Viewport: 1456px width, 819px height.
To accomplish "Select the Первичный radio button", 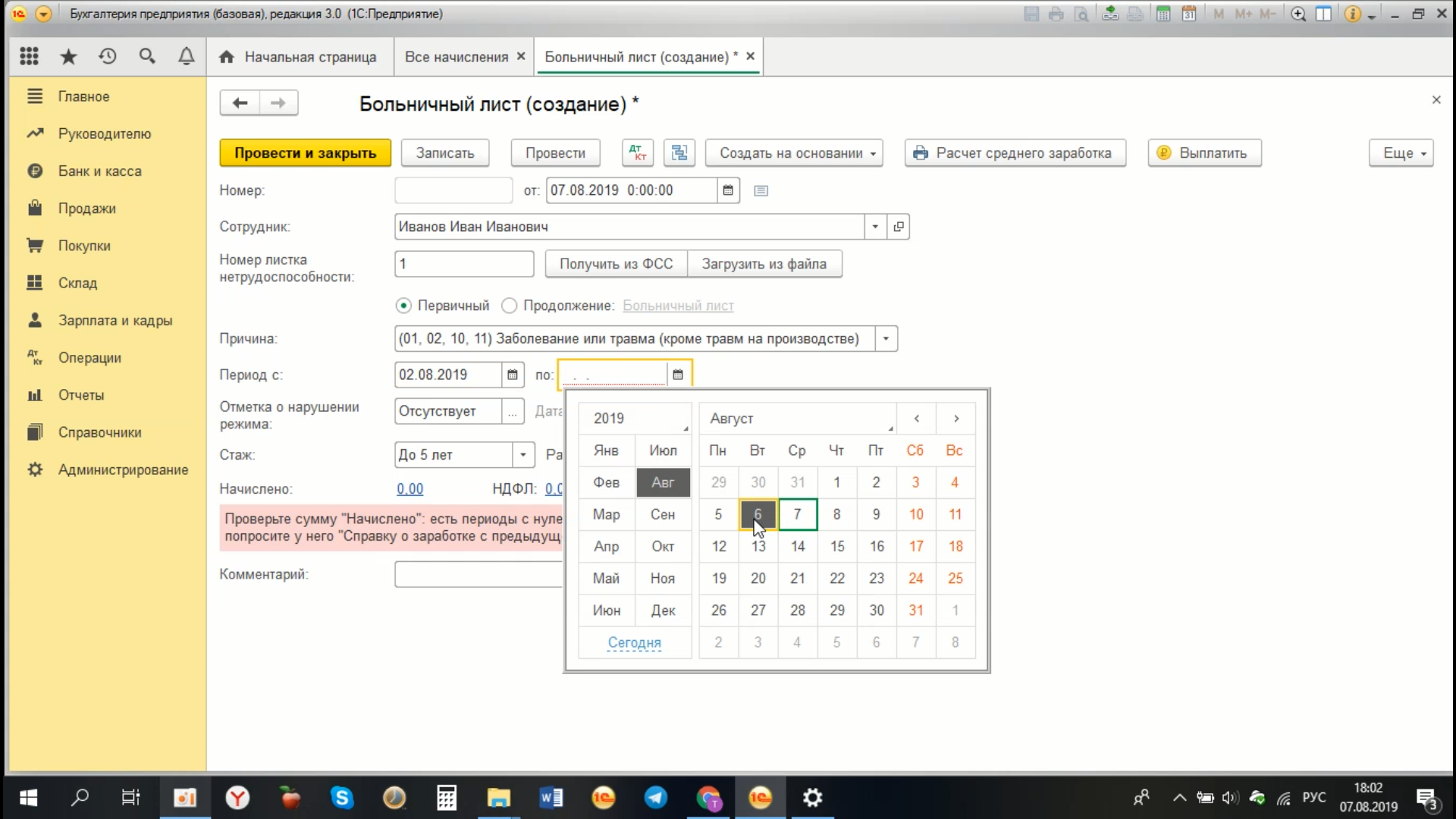I will (403, 306).
